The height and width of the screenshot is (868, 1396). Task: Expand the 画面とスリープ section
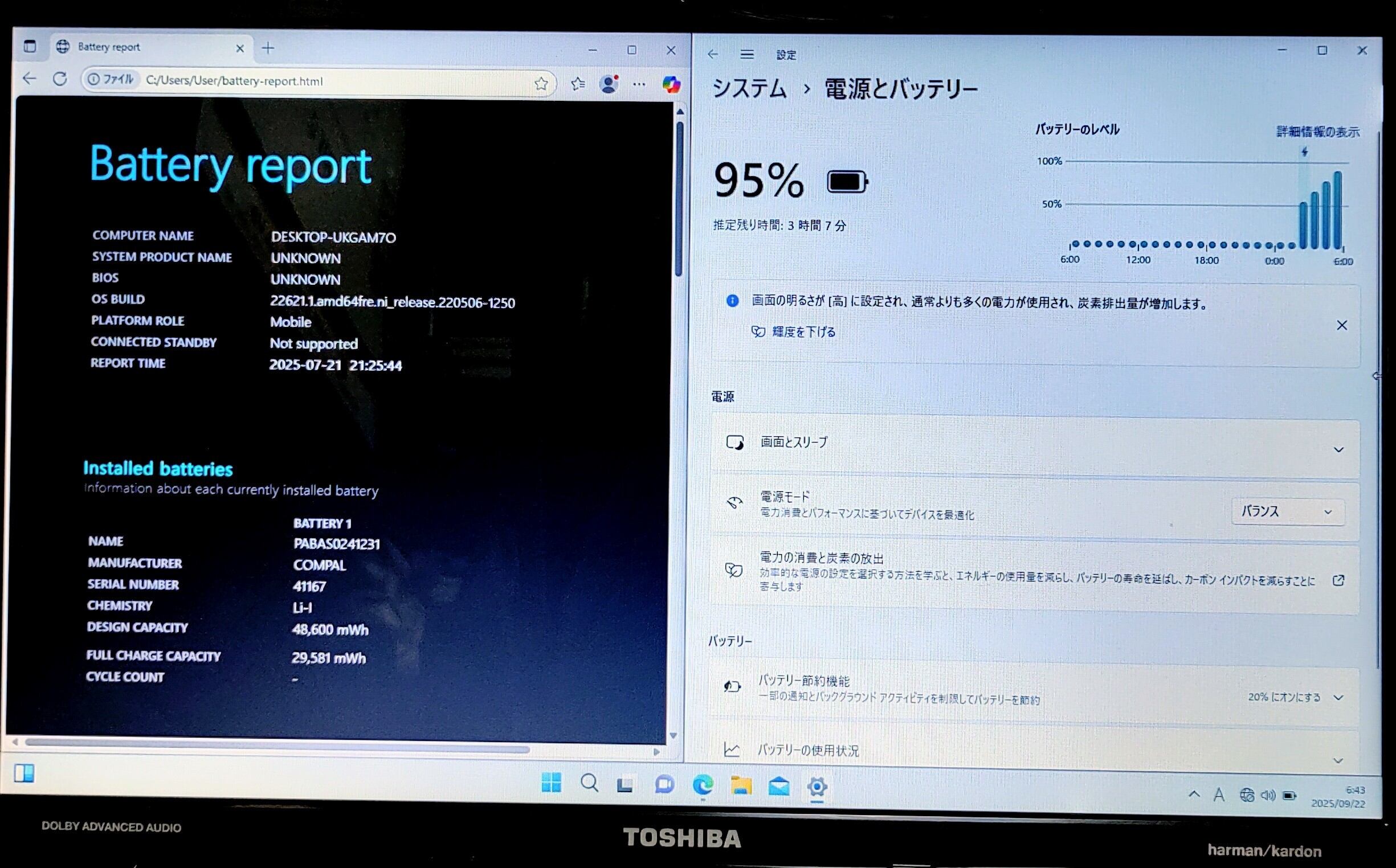1338,449
